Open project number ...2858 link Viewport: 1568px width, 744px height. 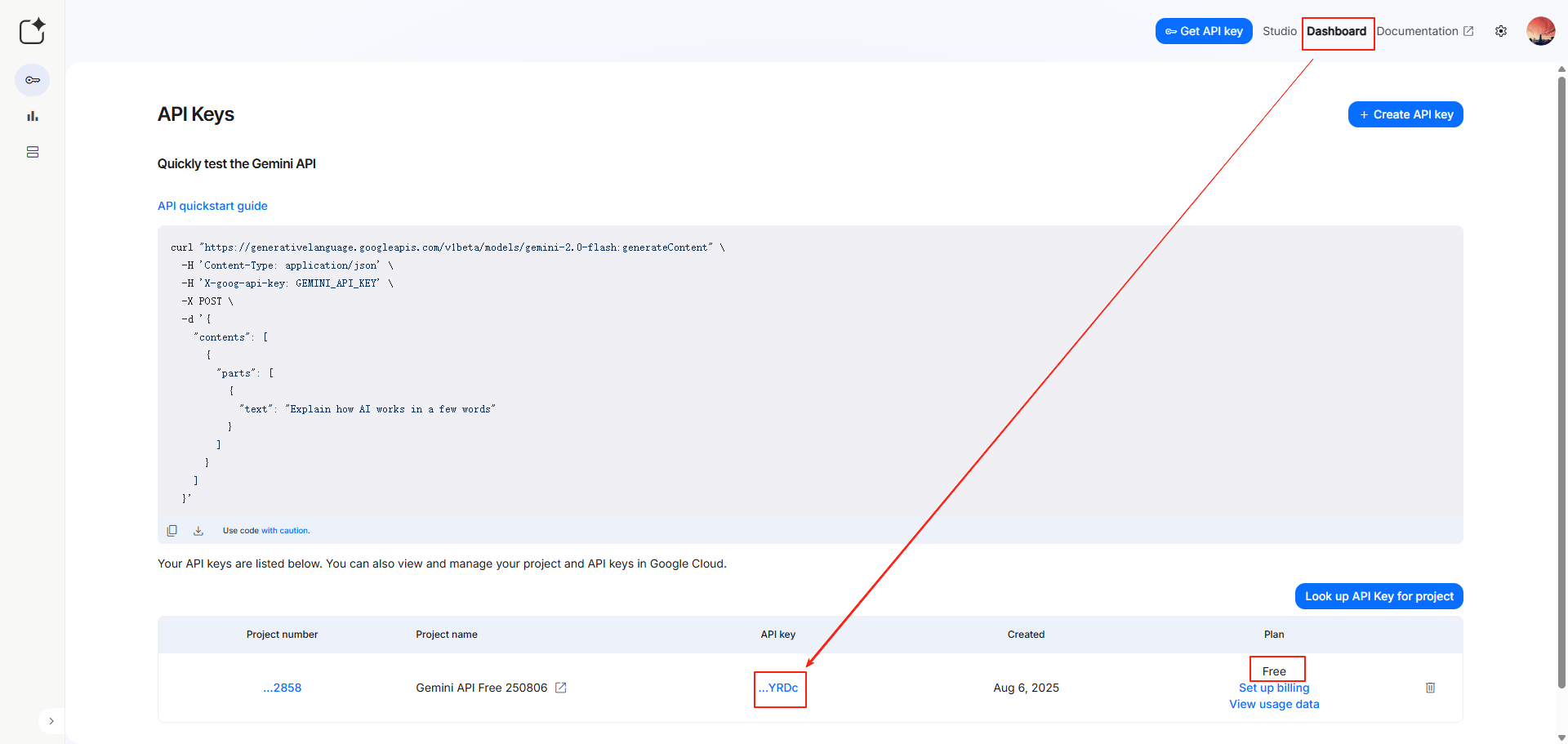point(283,688)
